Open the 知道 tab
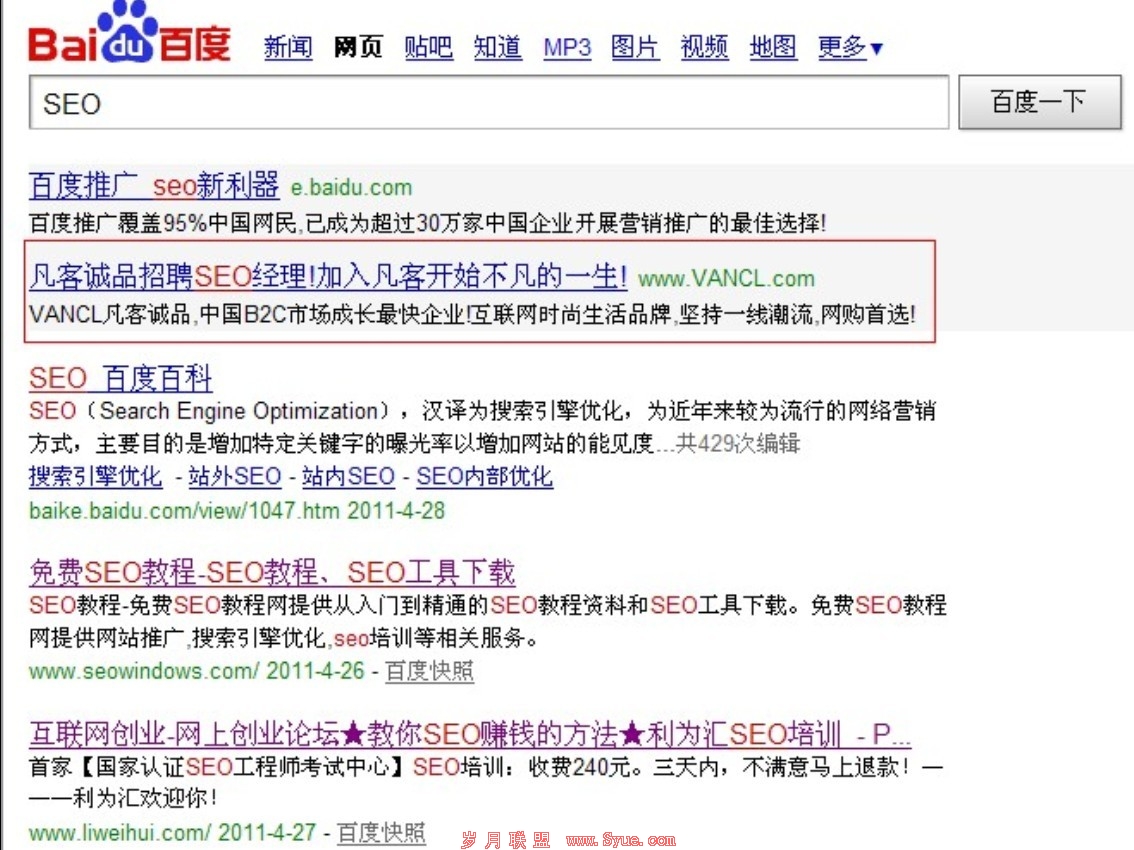The height and width of the screenshot is (850, 1134). coord(498,48)
